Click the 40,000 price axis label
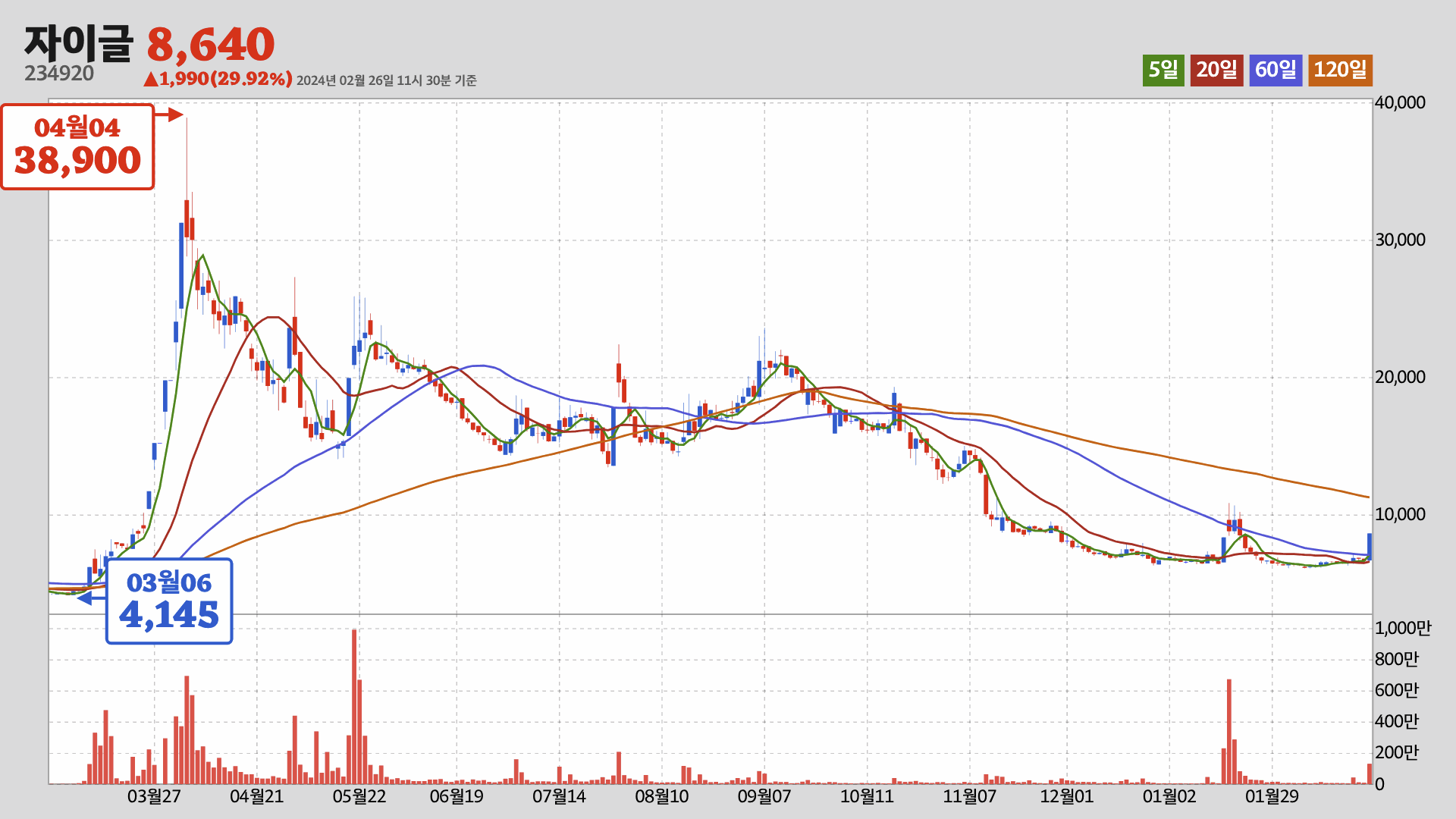The width and height of the screenshot is (1456, 819). [x=1400, y=102]
